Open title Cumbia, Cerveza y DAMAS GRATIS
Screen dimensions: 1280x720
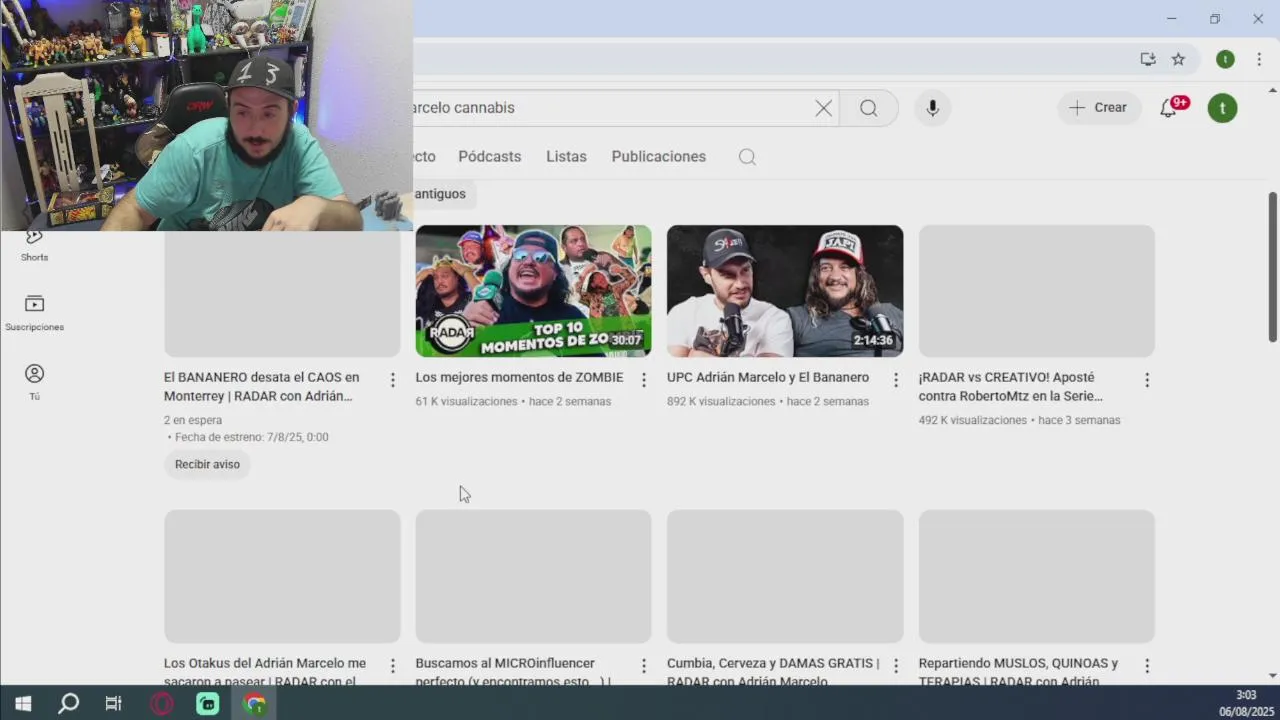[x=773, y=672]
